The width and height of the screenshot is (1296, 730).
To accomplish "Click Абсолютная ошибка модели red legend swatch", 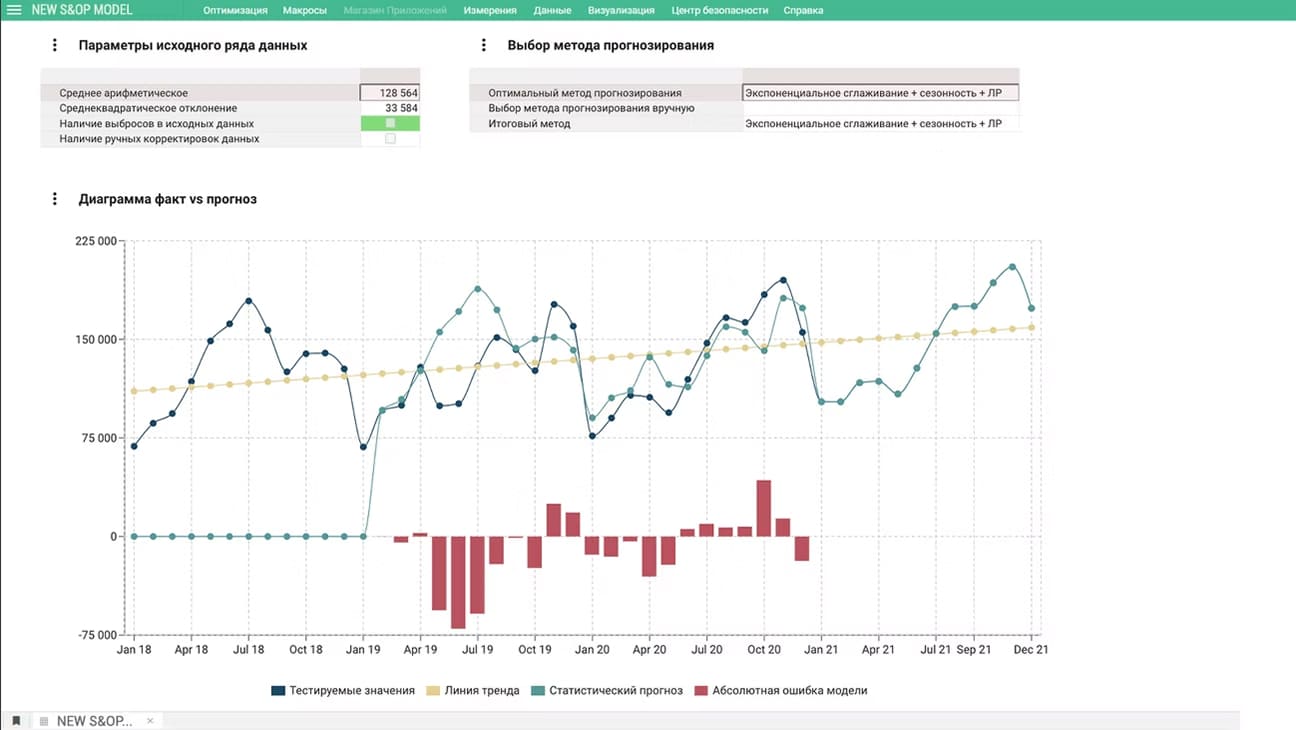I will point(702,690).
